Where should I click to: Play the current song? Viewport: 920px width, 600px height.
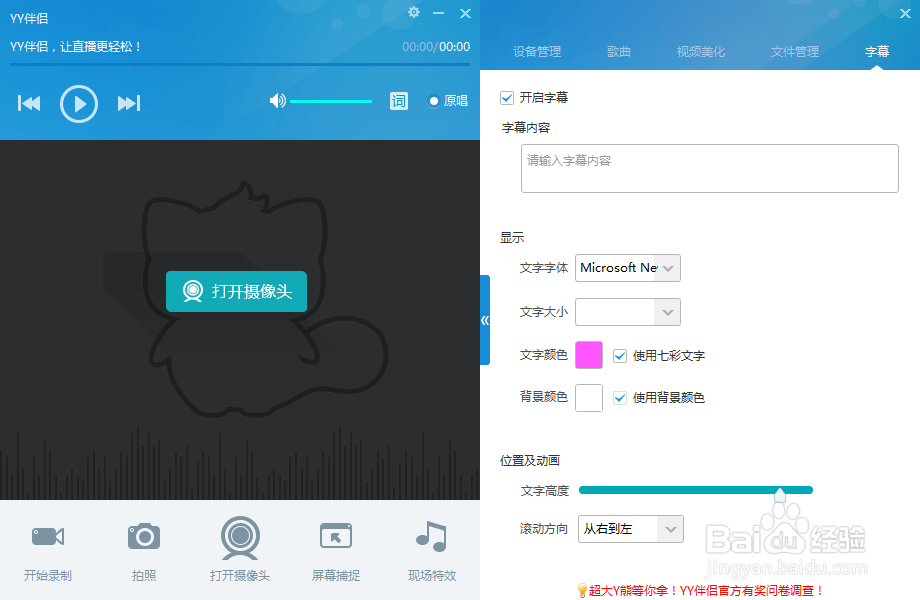pos(79,104)
